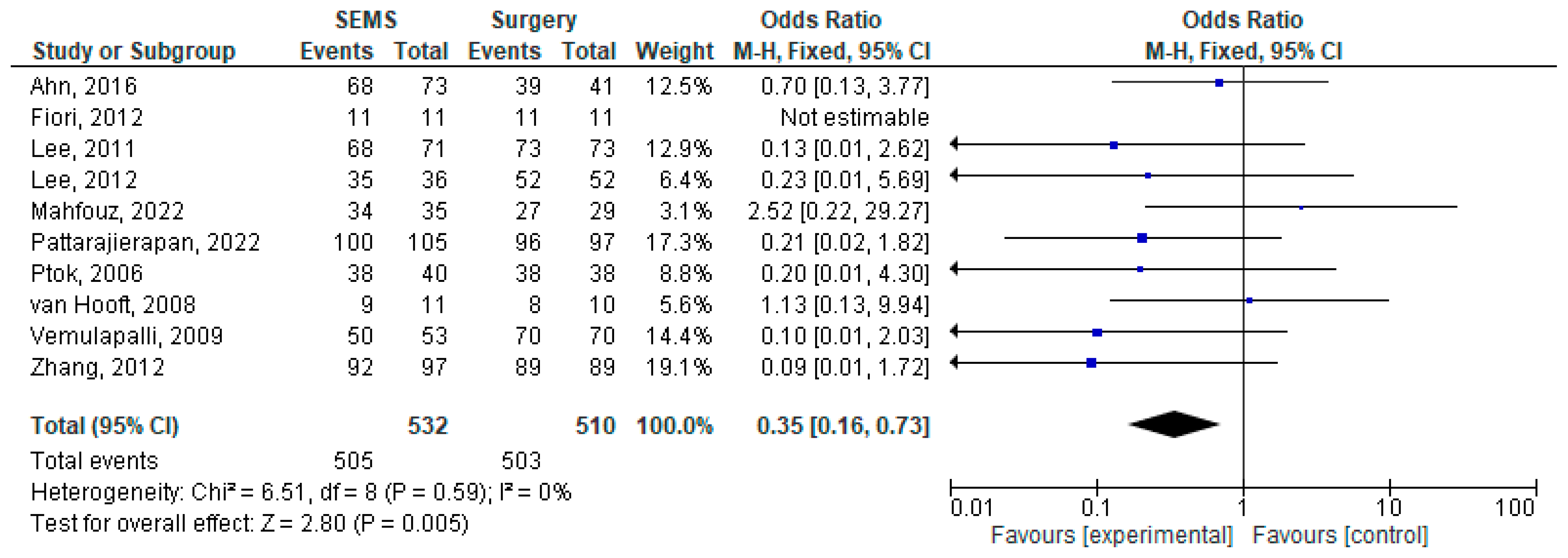Select the SEMS group header

click(366, 20)
